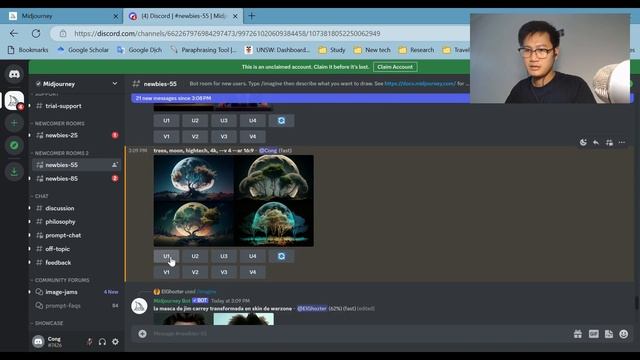Open gift icon in message bar
This screenshot has height=360, width=640.
coord(578,334)
